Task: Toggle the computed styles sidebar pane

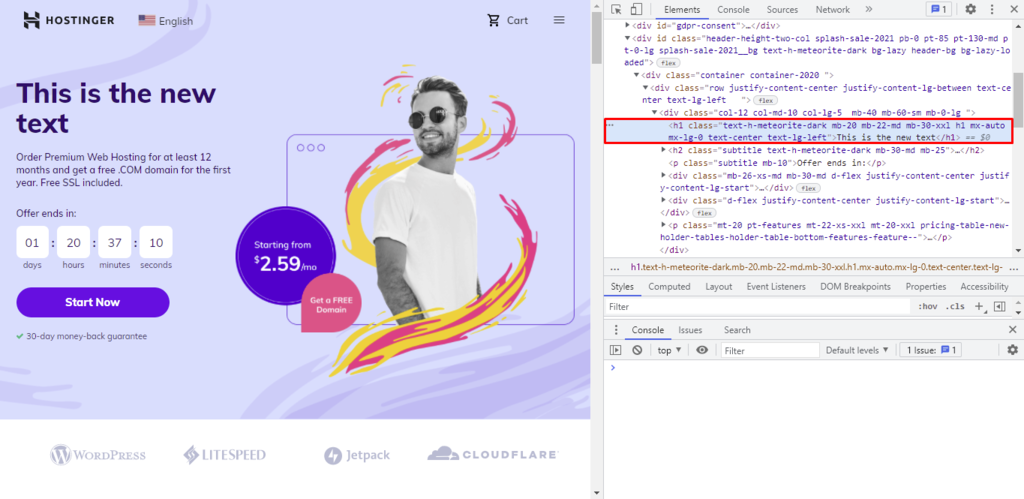Action: [x=999, y=306]
